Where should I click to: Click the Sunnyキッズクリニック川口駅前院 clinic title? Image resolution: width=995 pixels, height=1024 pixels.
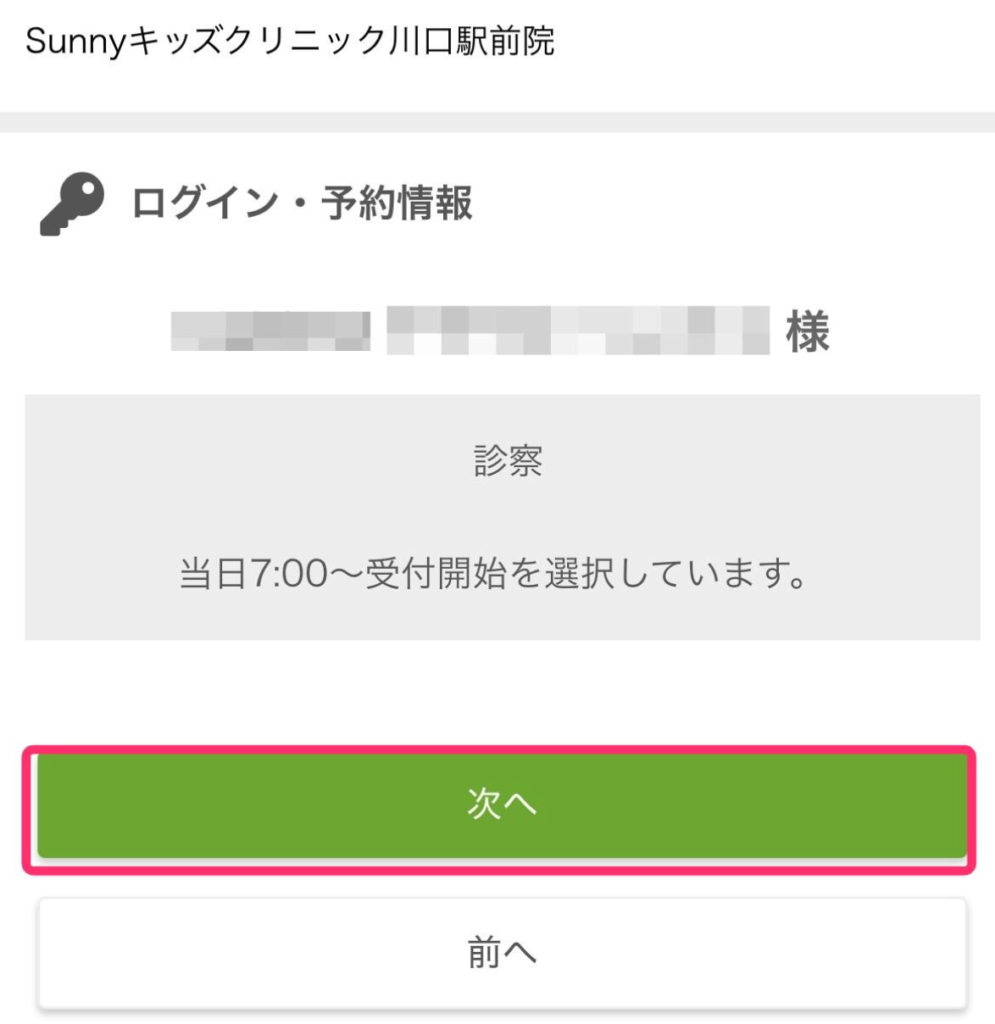pyautogui.click(x=289, y=42)
